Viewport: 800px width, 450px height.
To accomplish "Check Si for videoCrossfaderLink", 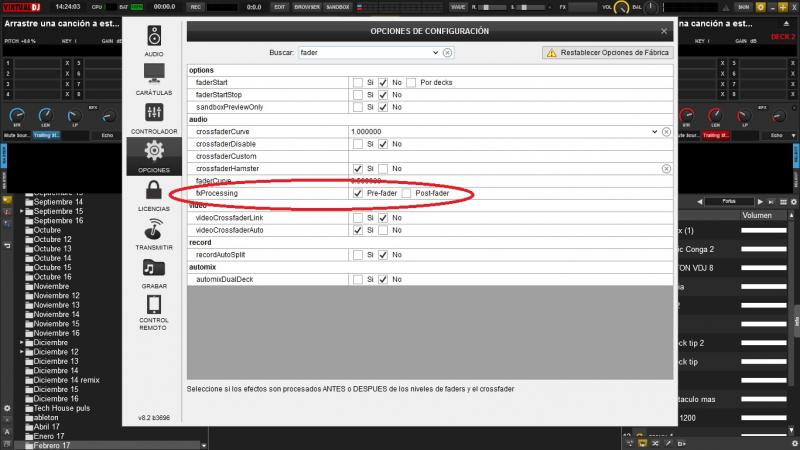I will click(x=358, y=218).
